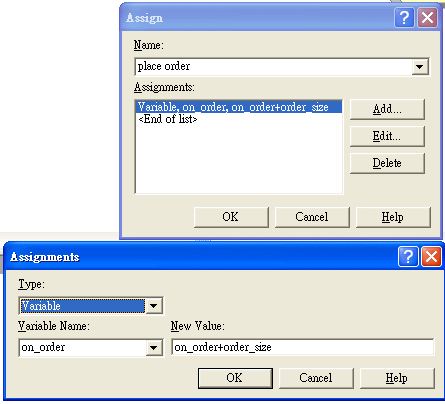Select the End of list entry
The width and height of the screenshot is (445, 404).
pyautogui.click(x=168, y=119)
